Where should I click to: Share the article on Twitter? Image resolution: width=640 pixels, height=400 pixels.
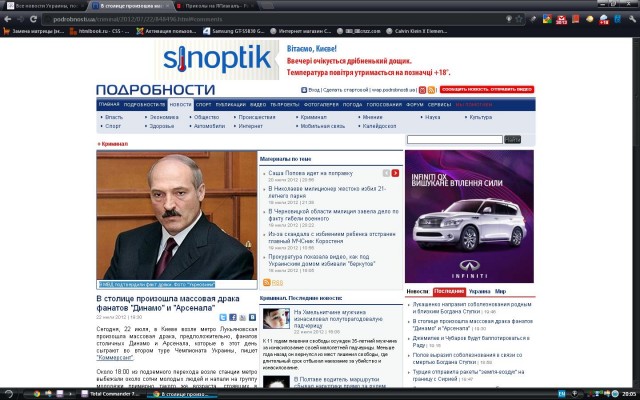[x=223, y=317]
